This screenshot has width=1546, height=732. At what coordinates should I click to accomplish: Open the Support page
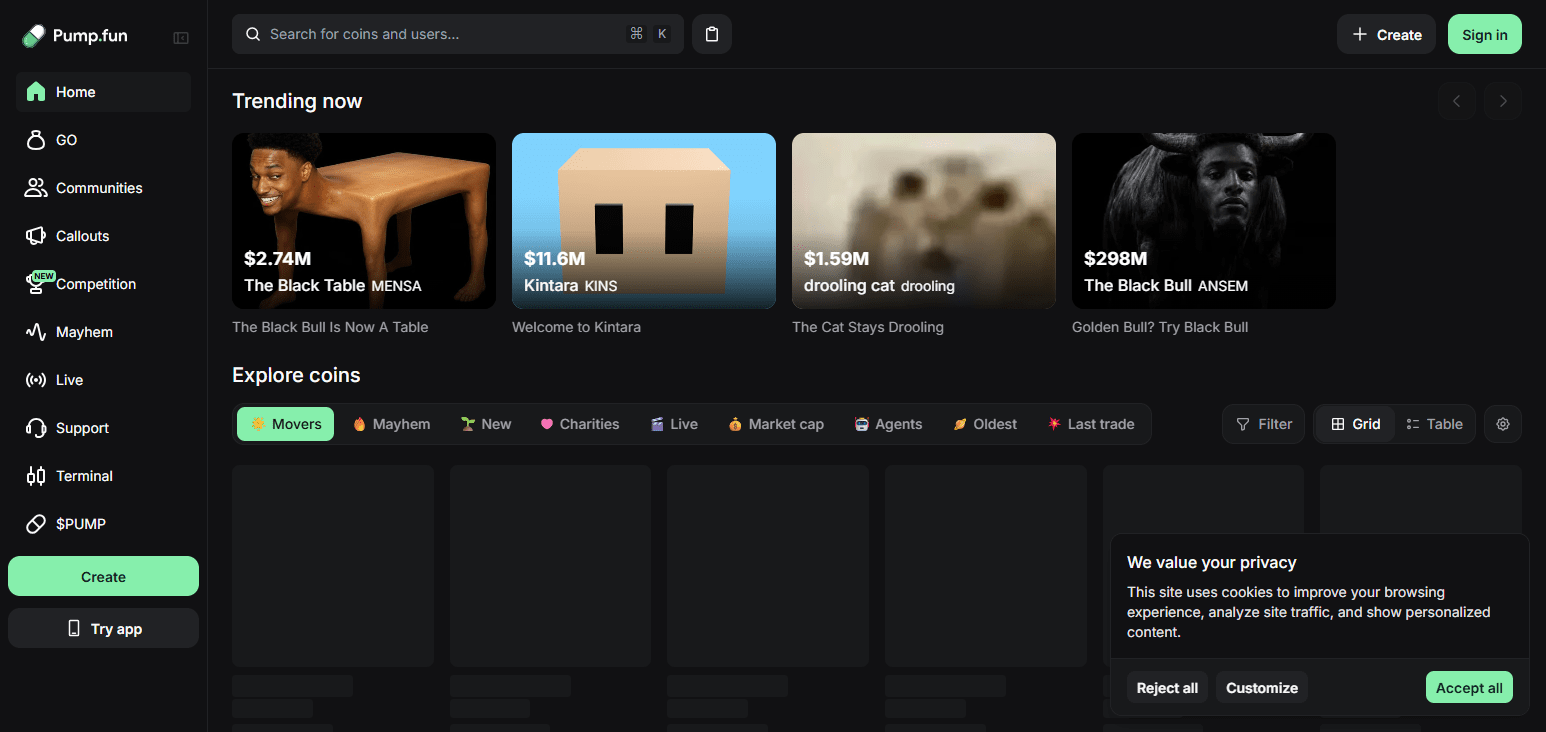pyautogui.click(x=103, y=428)
